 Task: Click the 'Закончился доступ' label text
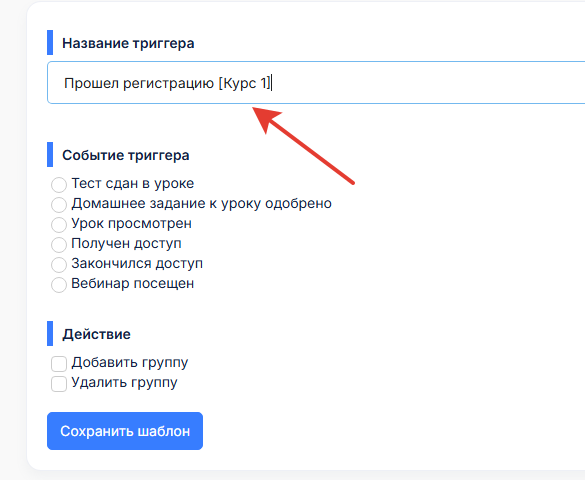click(x=137, y=263)
